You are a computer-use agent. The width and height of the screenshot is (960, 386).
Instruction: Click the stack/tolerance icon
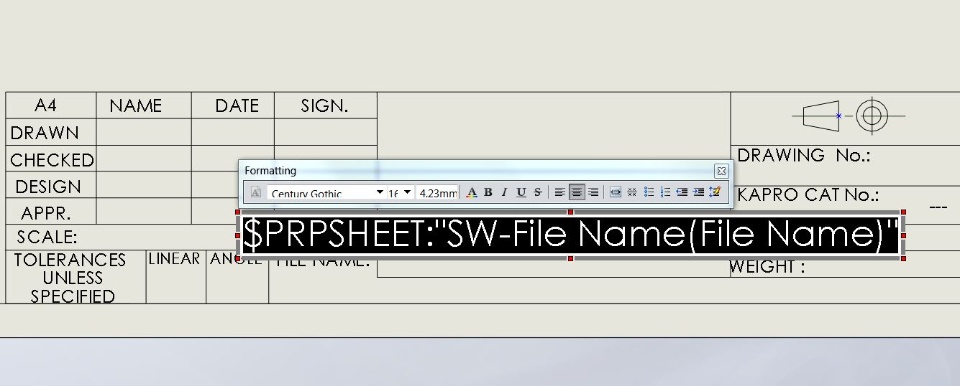(632, 192)
